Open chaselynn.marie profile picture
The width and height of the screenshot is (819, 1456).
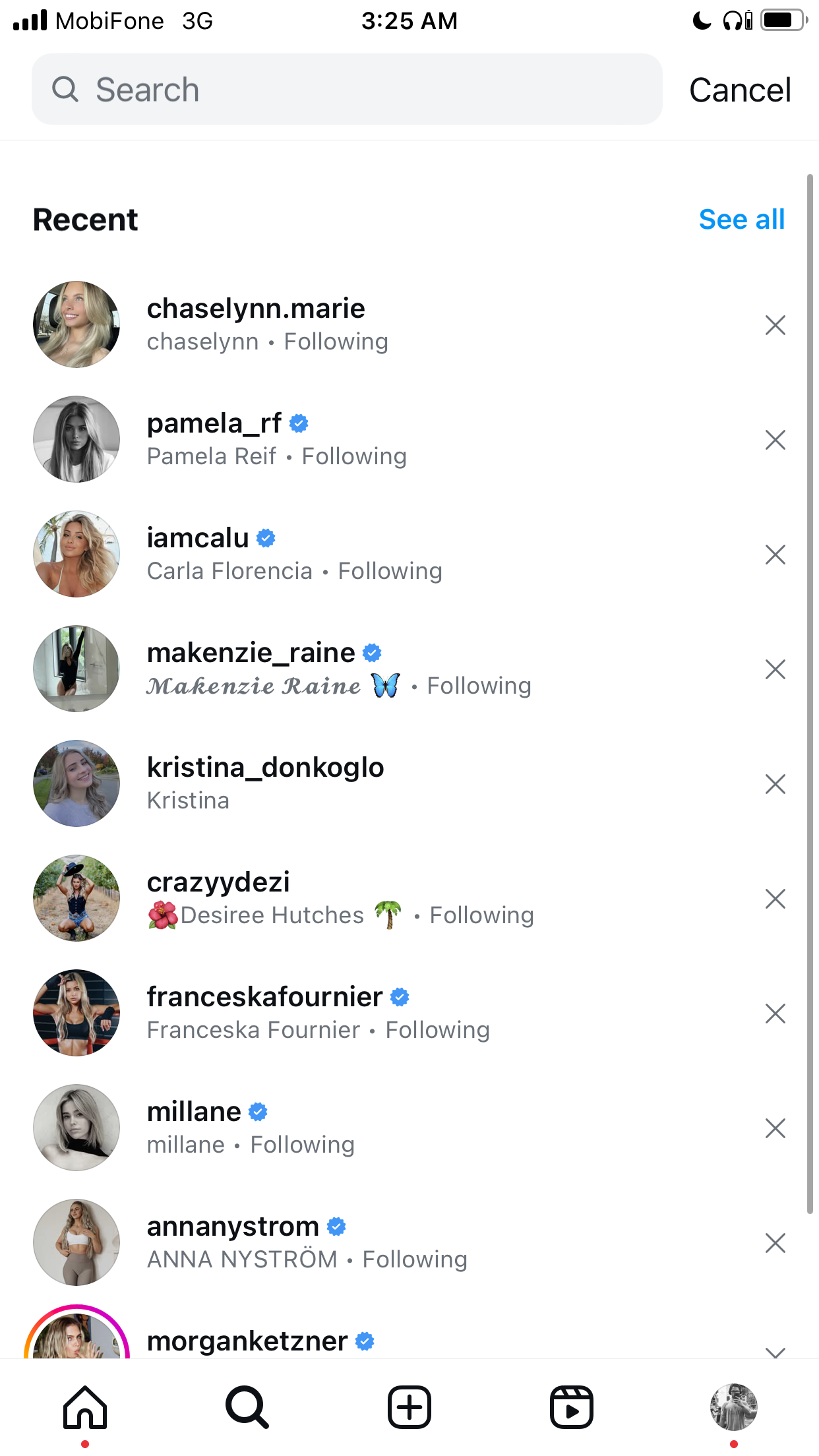76,324
